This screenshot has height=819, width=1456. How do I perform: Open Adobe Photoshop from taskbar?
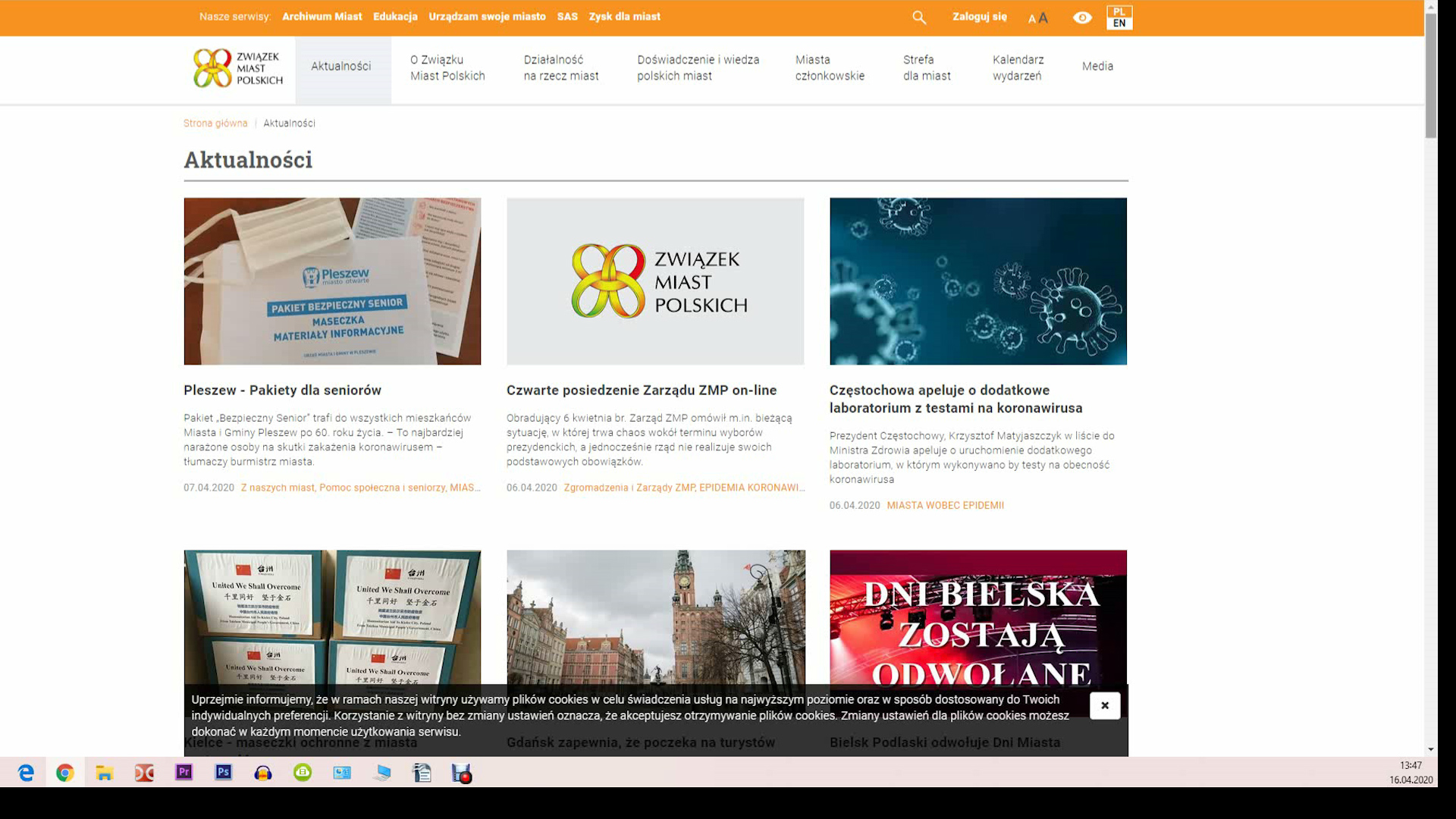[x=223, y=773]
